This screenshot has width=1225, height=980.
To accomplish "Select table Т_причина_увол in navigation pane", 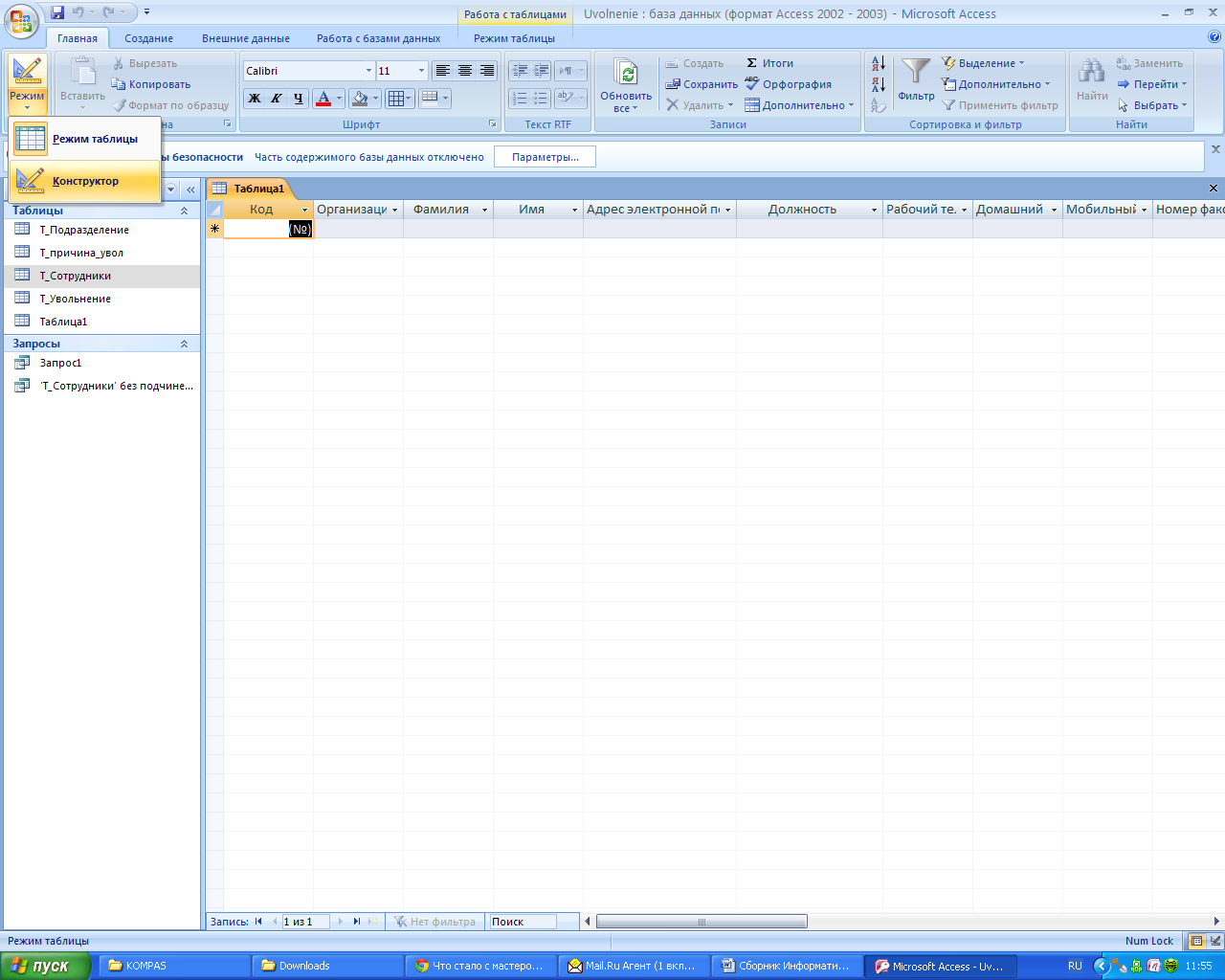I will [102, 253].
